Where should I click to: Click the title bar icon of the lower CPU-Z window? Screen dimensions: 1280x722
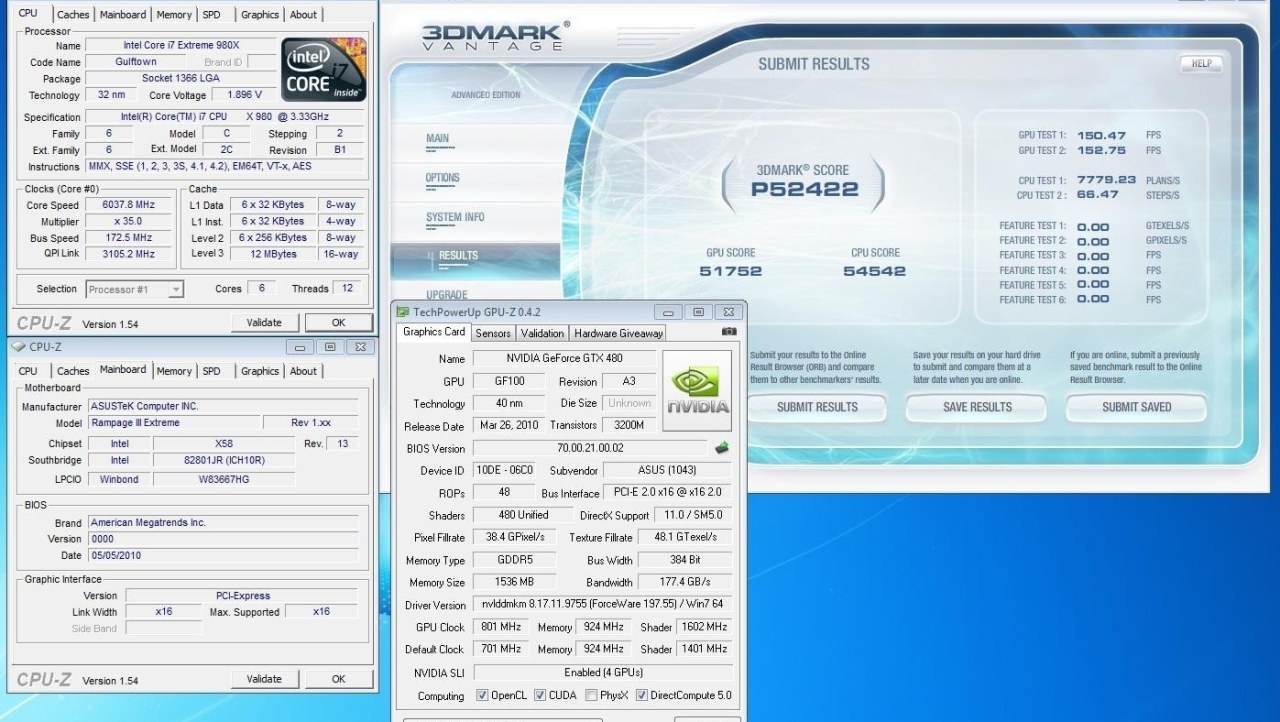point(19,347)
